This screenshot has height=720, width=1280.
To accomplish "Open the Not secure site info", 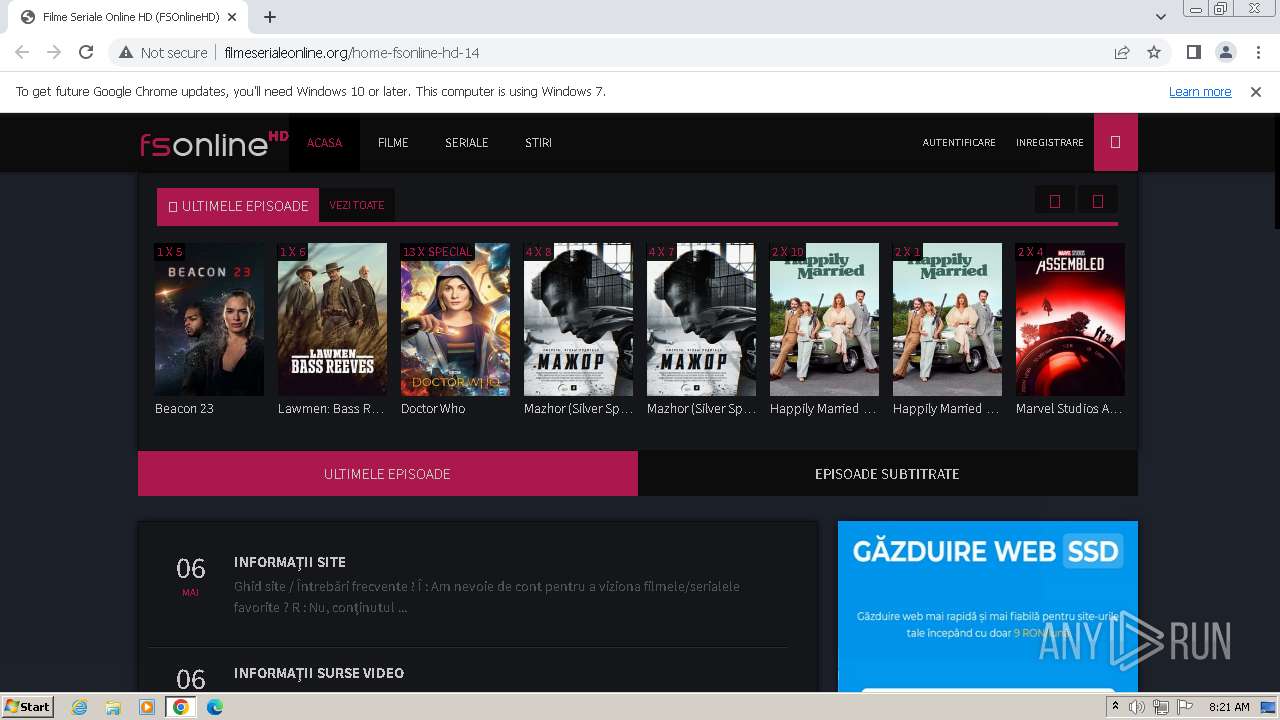I will tap(163, 52).
